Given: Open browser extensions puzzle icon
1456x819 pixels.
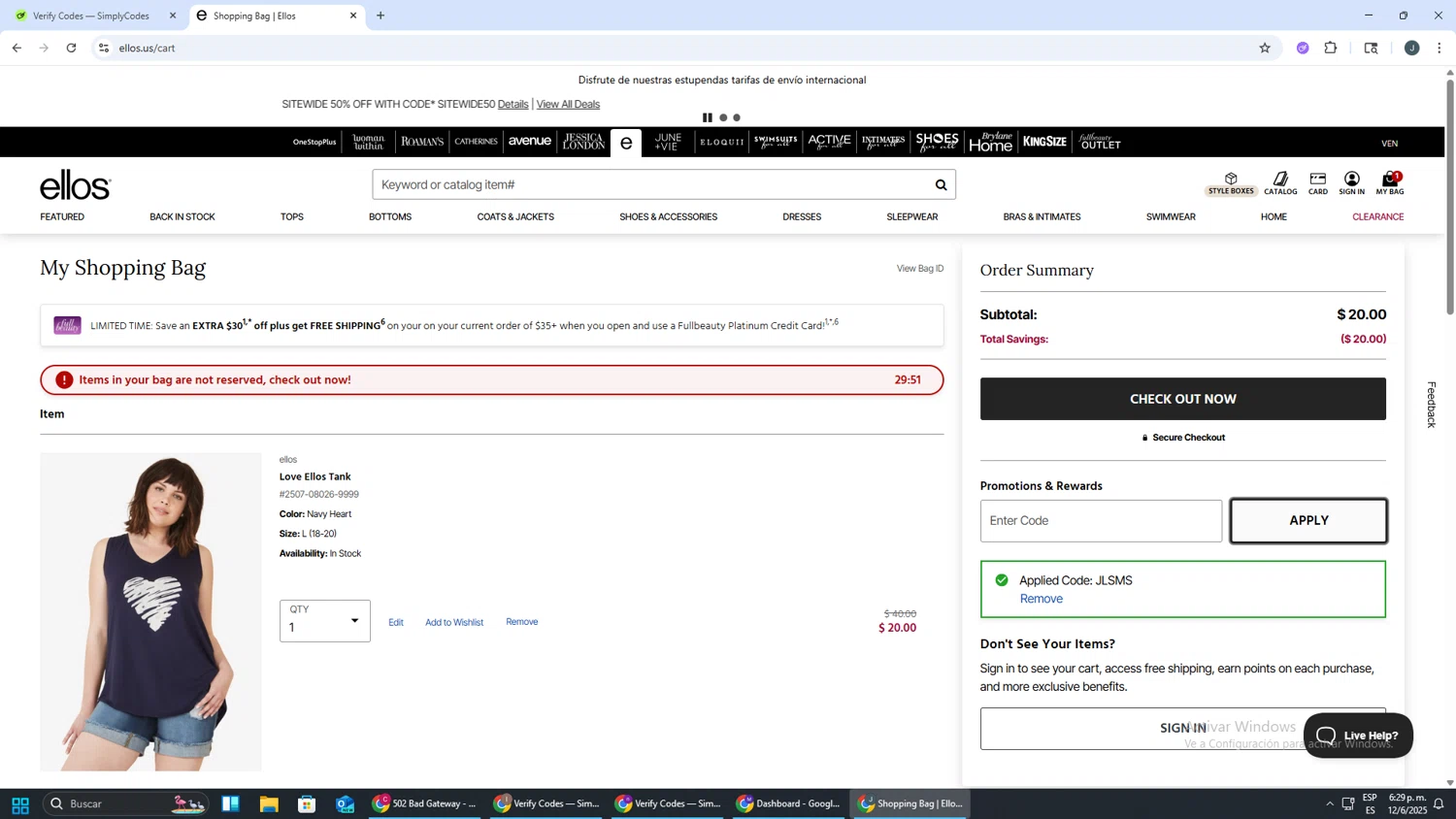Looking at the screenshot, I should click(1331, 48).
